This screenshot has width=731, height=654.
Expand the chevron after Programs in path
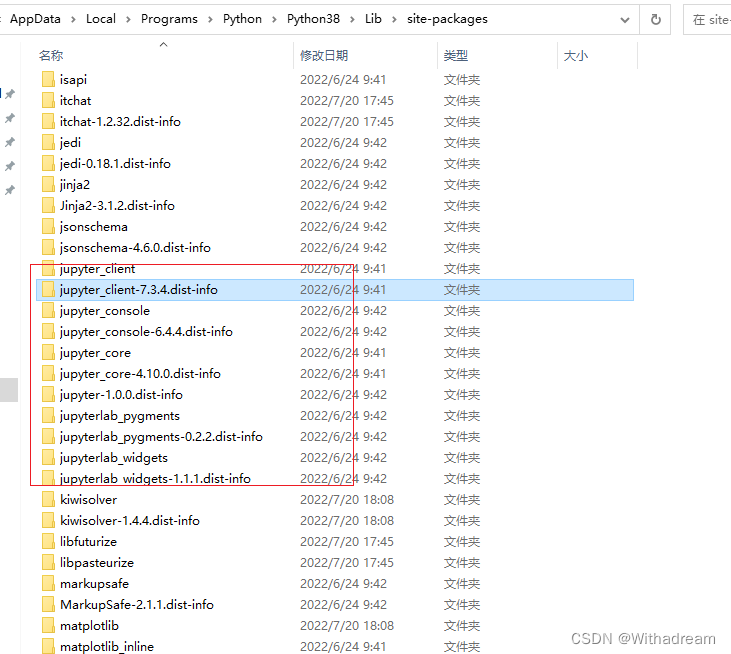click(210, 19)
